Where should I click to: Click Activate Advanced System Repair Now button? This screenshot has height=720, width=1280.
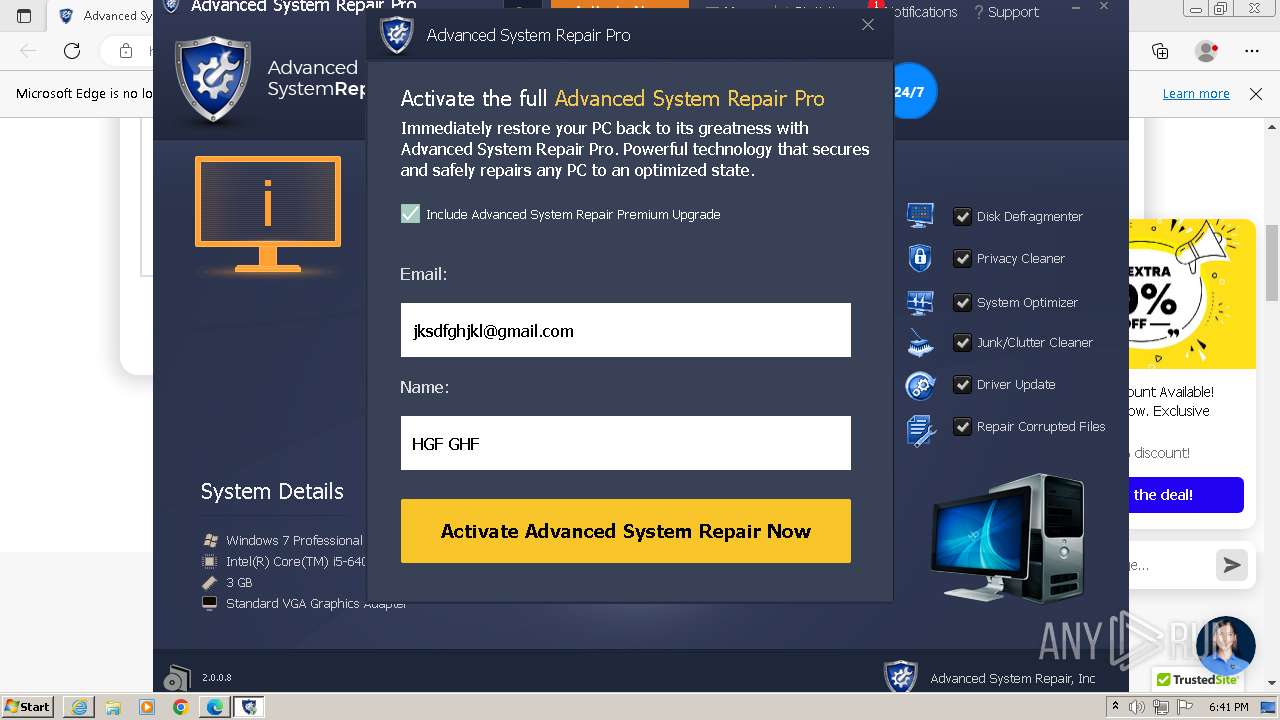626,531
